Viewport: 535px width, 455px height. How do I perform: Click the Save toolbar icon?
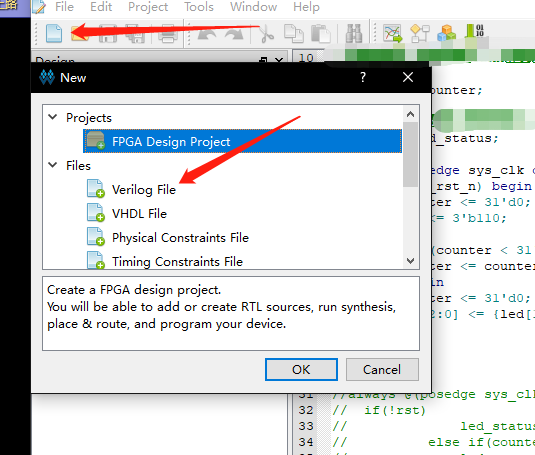(x=108, y=33)
